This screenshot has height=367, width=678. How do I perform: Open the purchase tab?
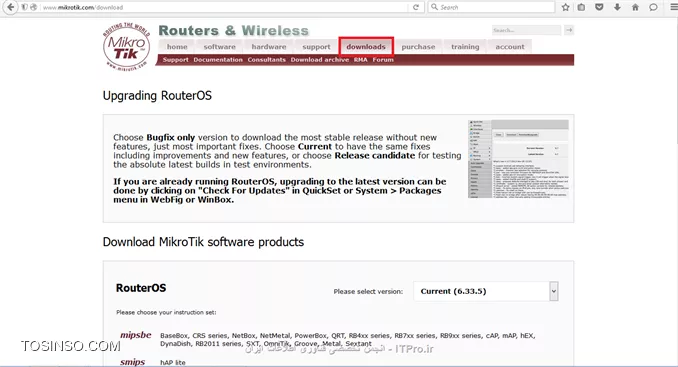[x=418, y=47]
